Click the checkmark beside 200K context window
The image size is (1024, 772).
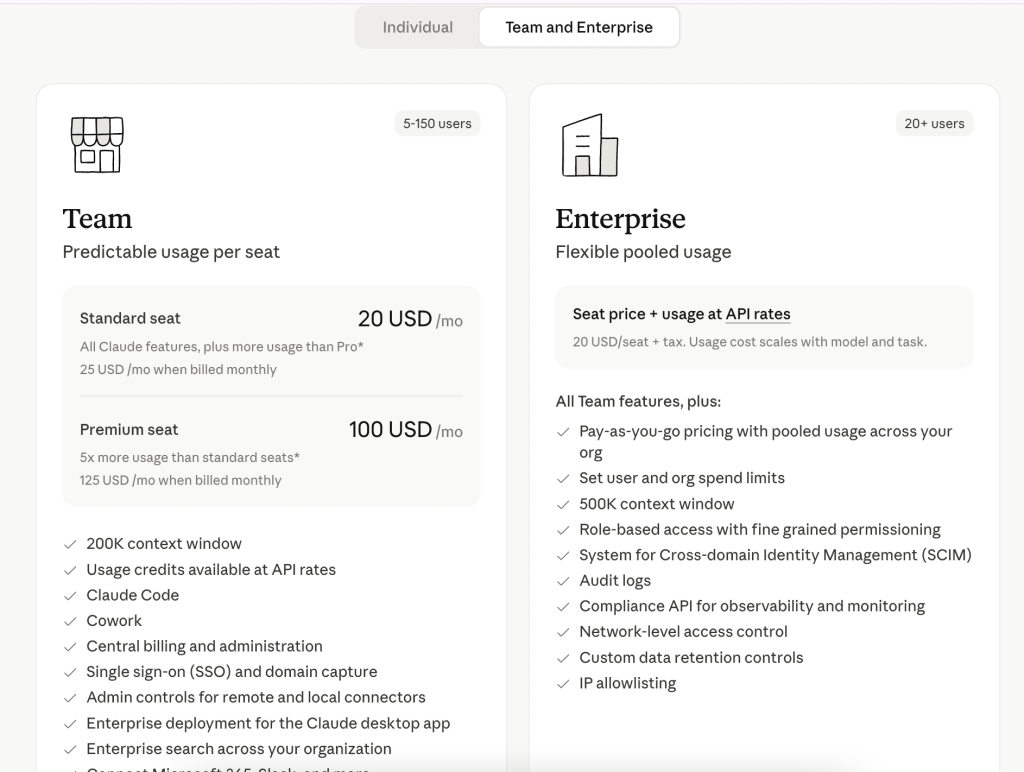(70, 544)
